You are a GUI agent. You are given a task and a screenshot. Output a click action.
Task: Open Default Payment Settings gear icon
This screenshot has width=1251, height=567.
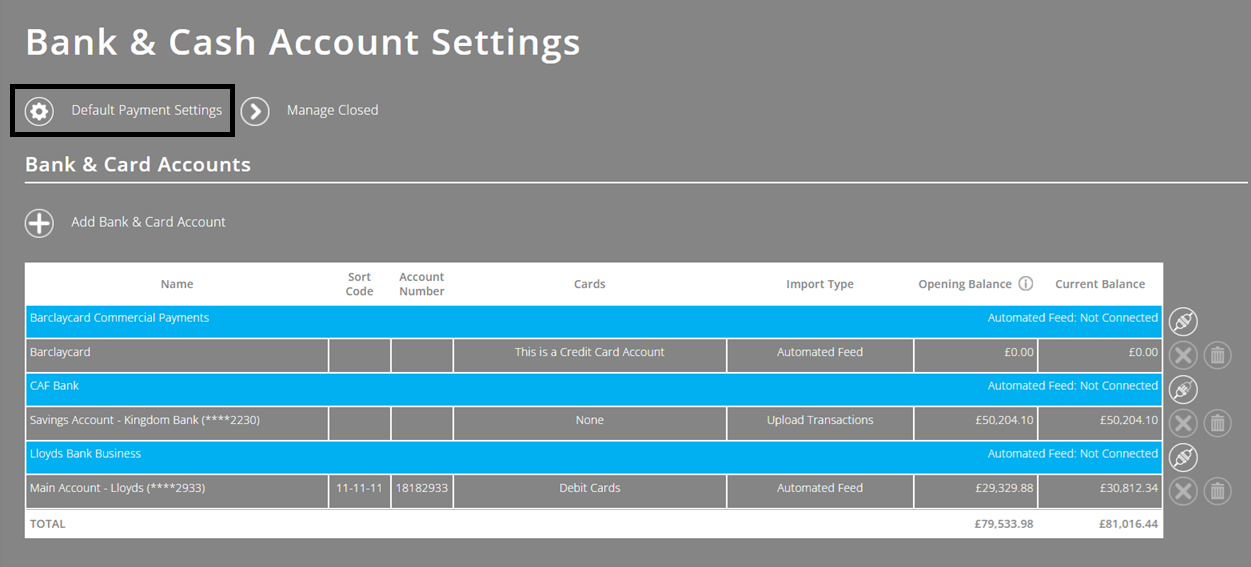tap(39, 111)
